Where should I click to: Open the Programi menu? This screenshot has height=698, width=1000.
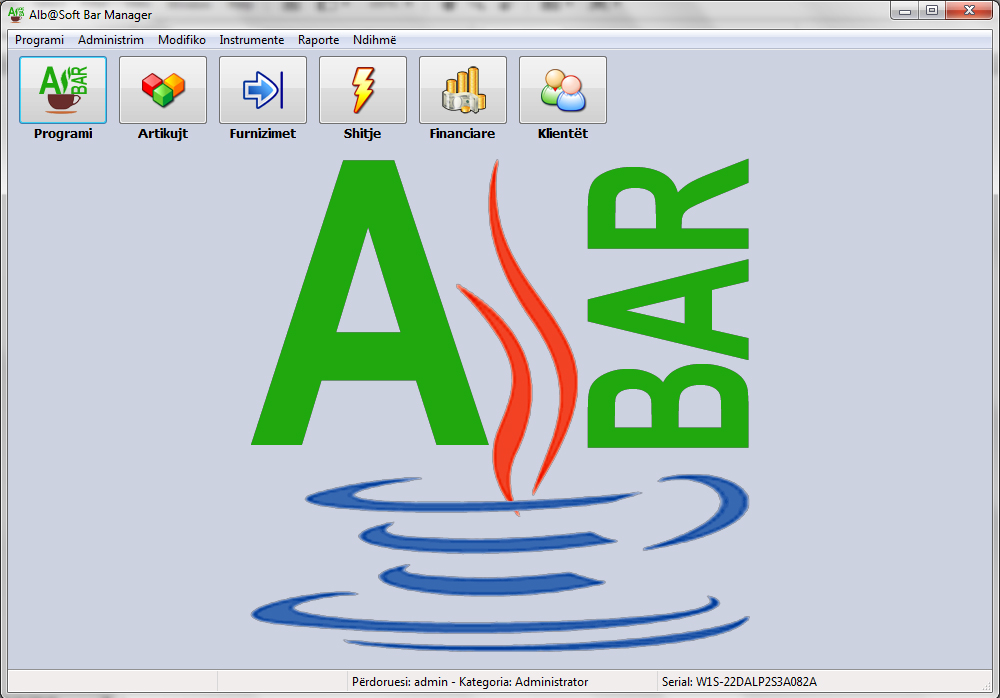40,40
